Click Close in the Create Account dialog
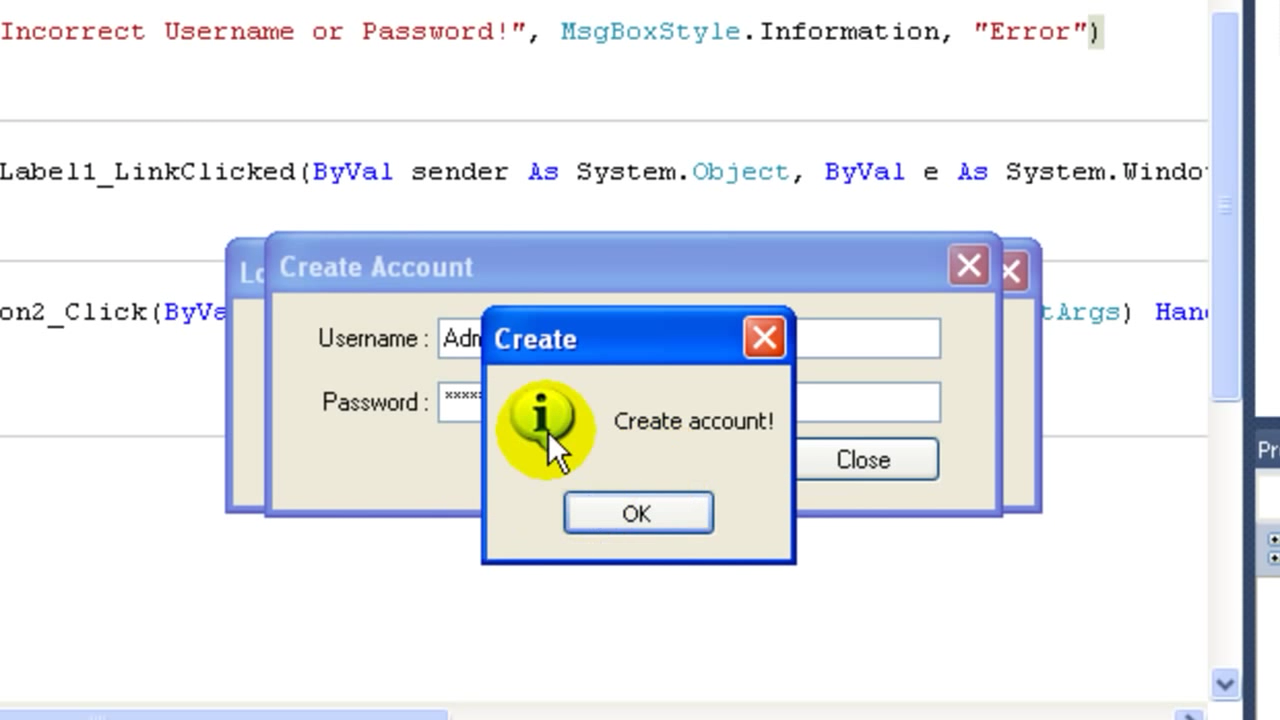The image size is (1280, 720). coord(862,459)
